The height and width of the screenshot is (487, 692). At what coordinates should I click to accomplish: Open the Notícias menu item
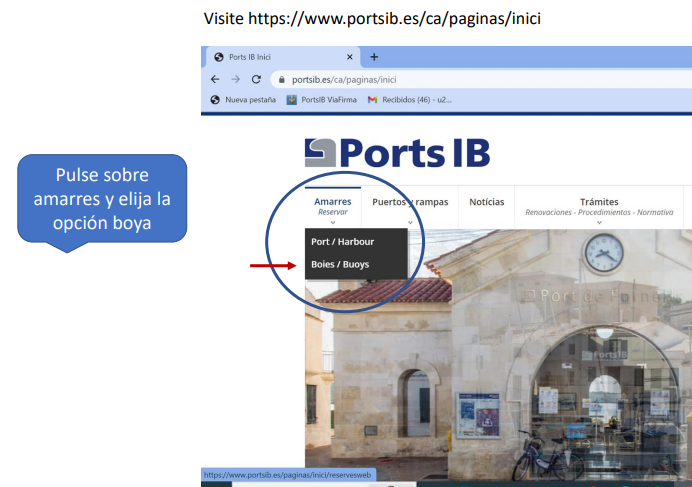pos(486,202)
